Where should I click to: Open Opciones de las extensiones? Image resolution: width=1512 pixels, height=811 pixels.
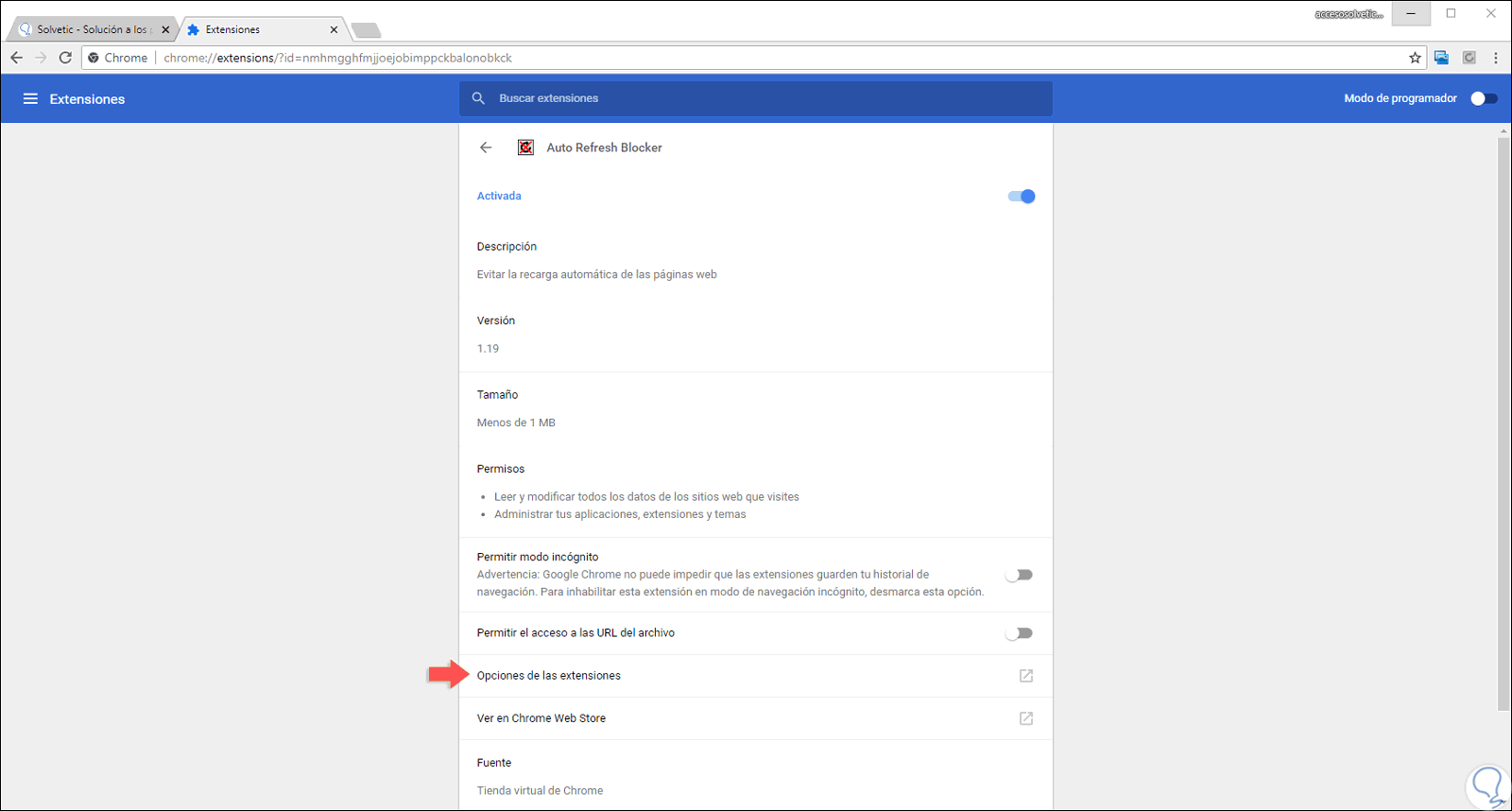(x=755, y=676)
